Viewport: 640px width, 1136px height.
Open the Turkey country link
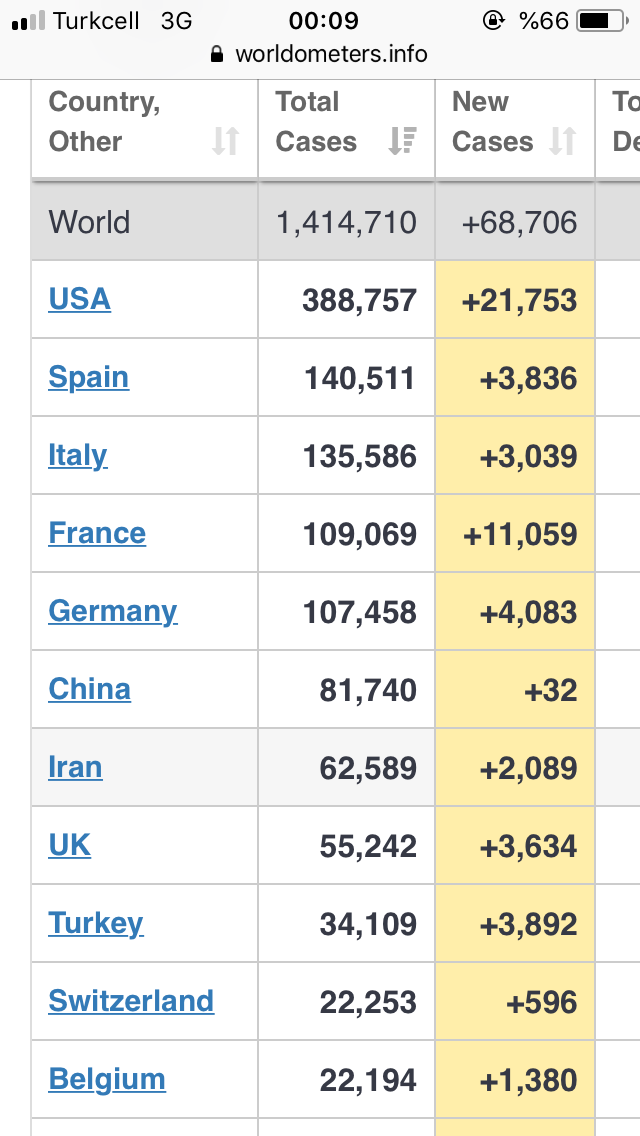coord(96,924)
